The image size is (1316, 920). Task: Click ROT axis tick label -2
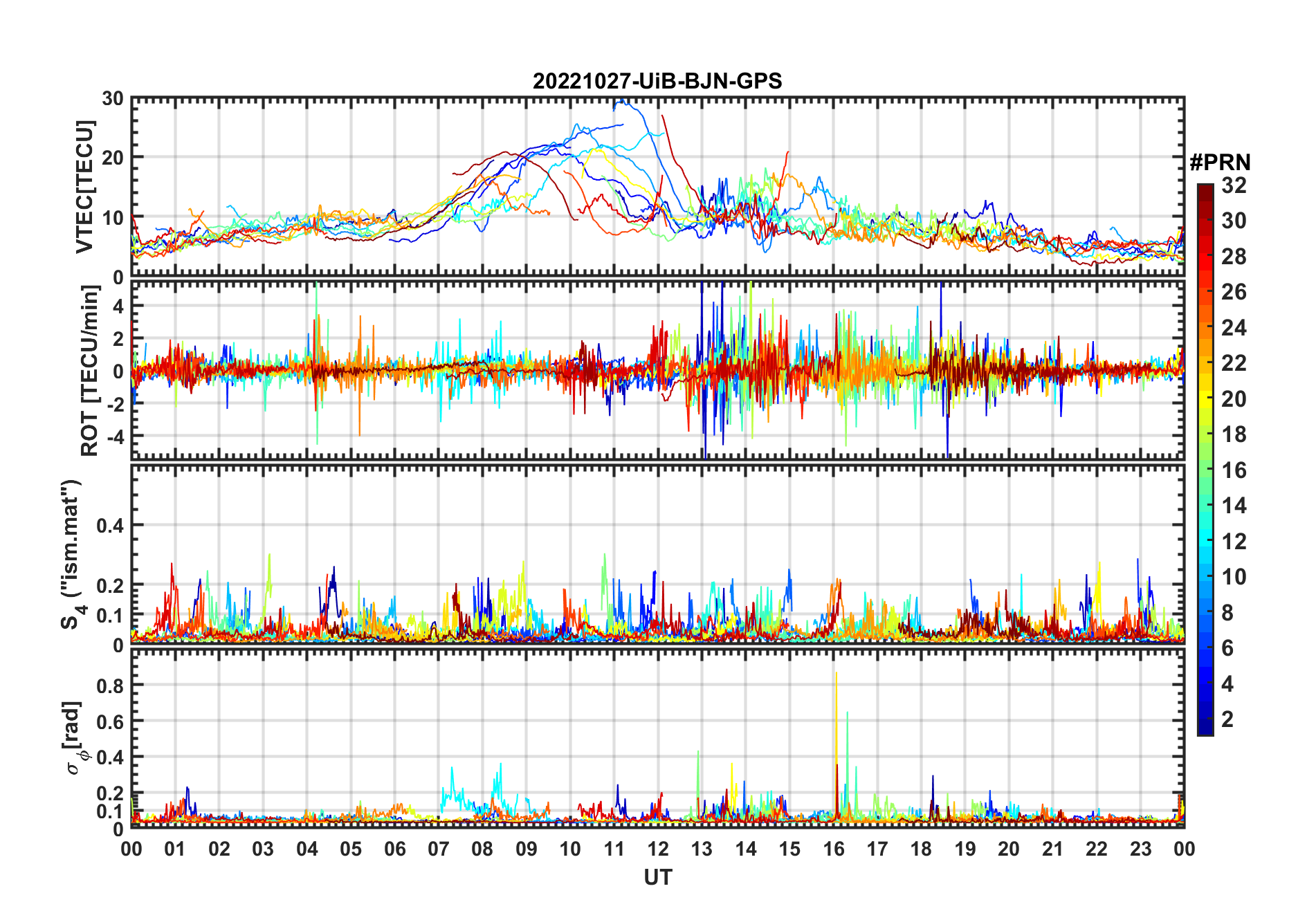[114, 404]
